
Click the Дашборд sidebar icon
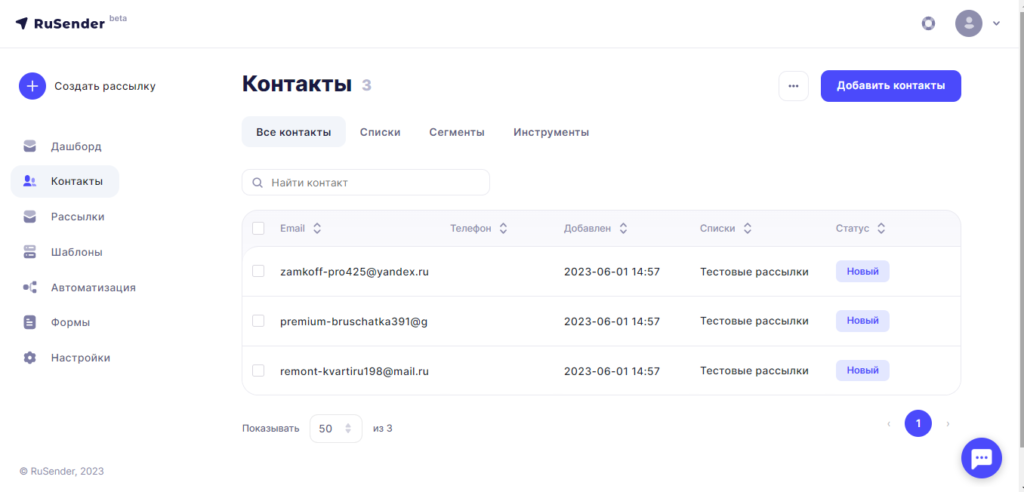29,146
